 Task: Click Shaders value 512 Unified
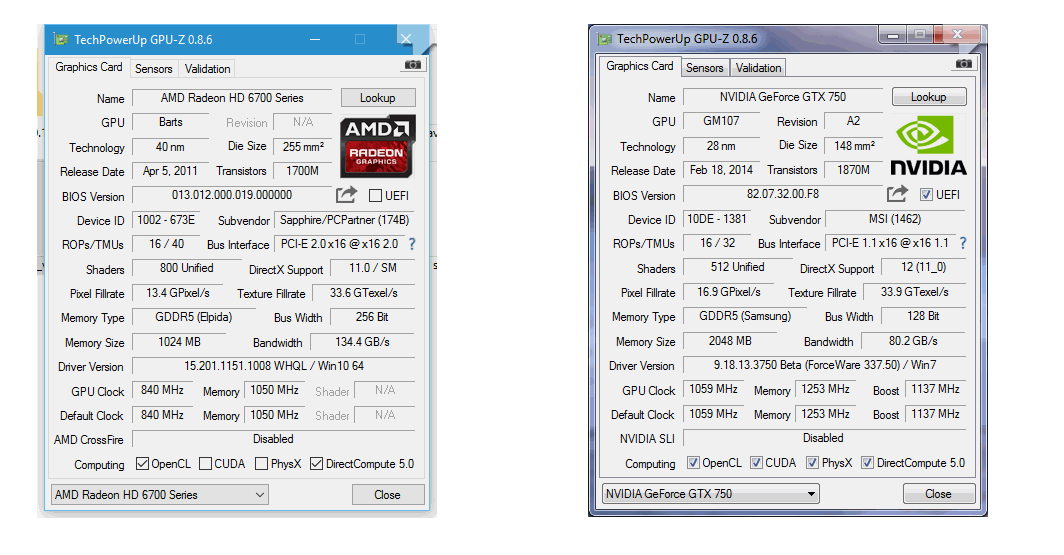click(x=738, y=267)
